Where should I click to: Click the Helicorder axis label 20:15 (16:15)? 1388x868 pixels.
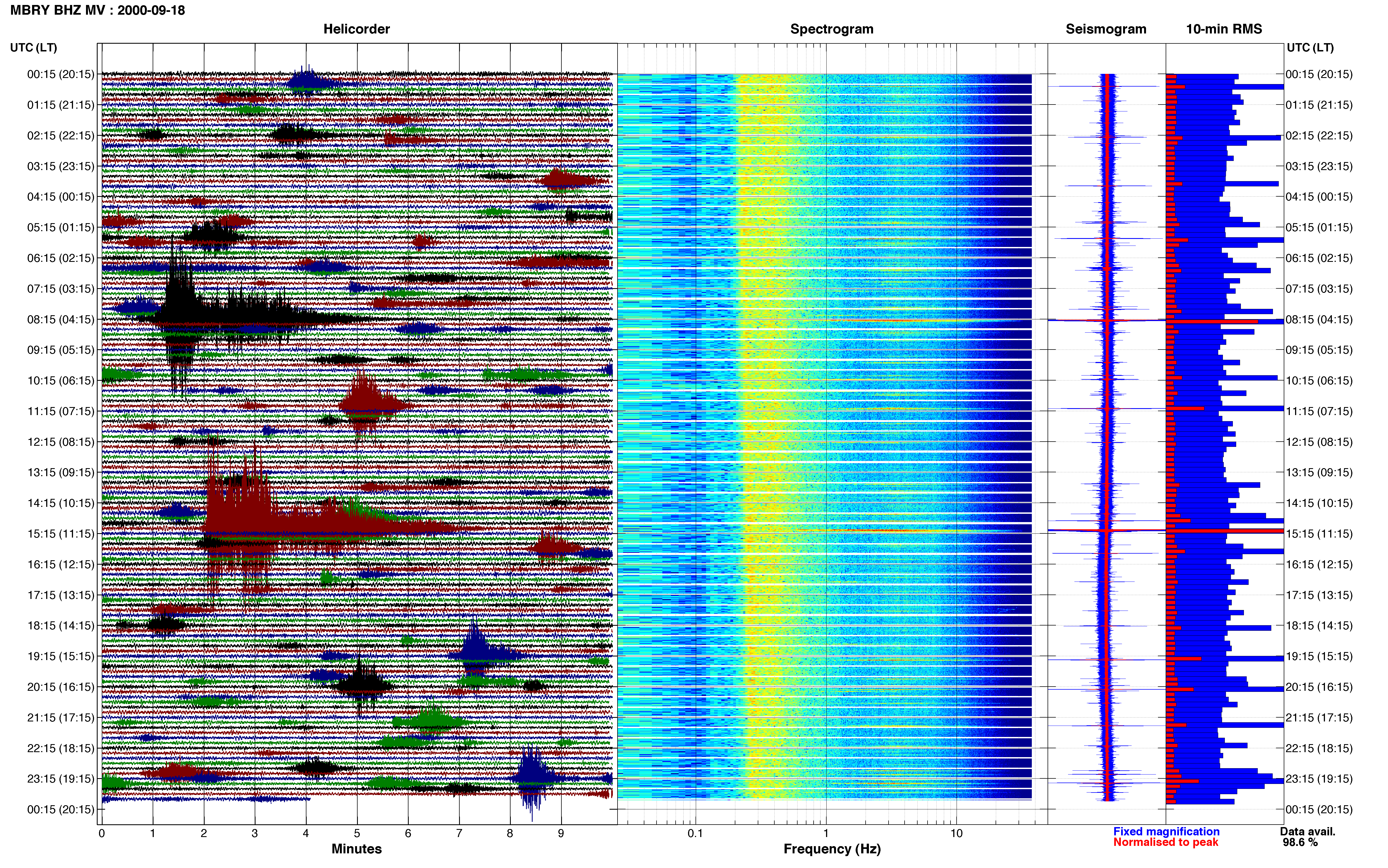(61, 687)
